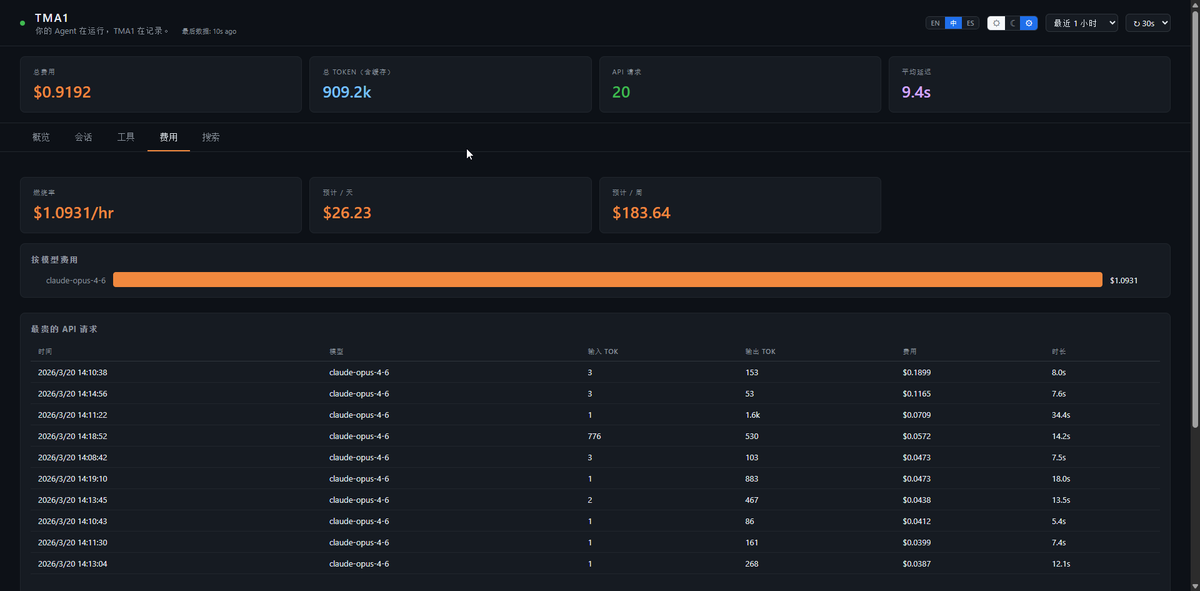
Task: Click the 输入 TOK column header
Action: 603,351
